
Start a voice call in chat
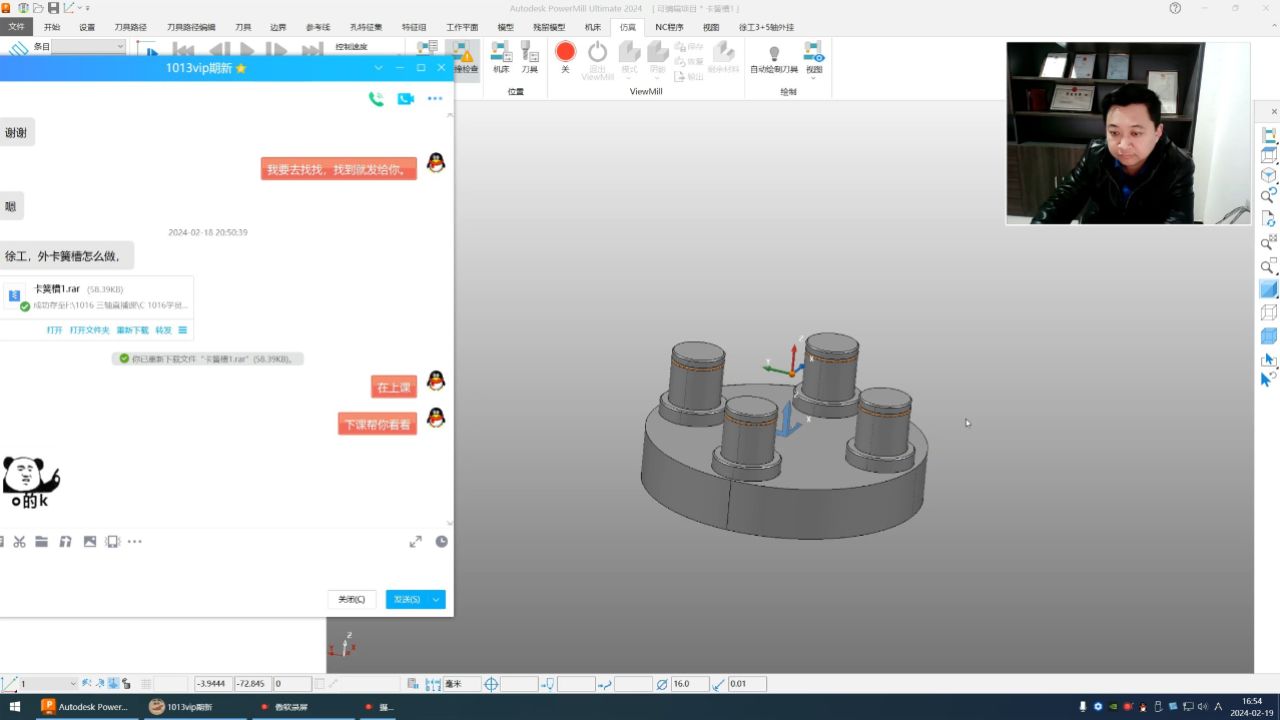pyautogui.click(x=376, y=99)
